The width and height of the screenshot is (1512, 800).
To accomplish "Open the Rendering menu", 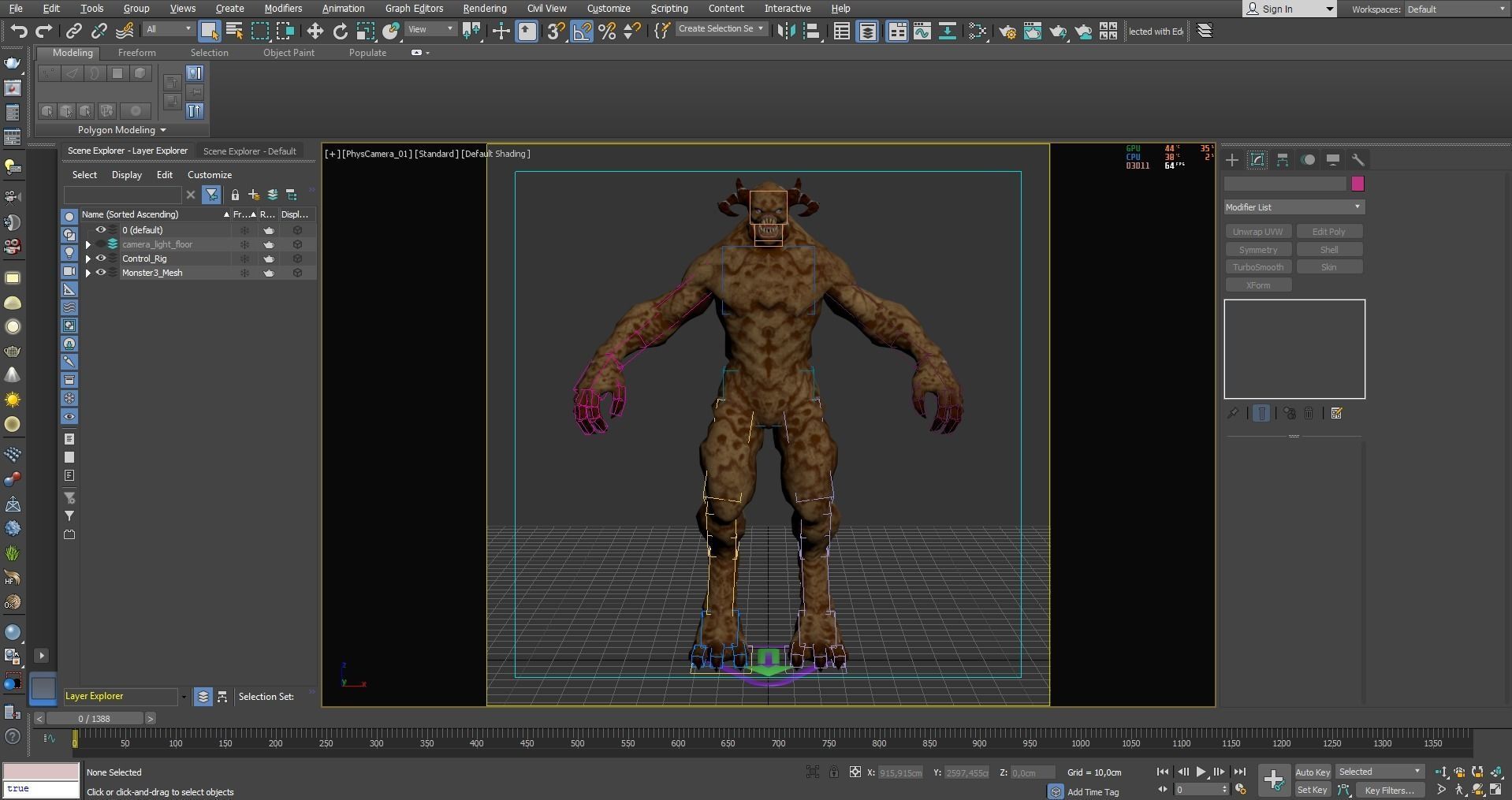I will tap(484, 8).
